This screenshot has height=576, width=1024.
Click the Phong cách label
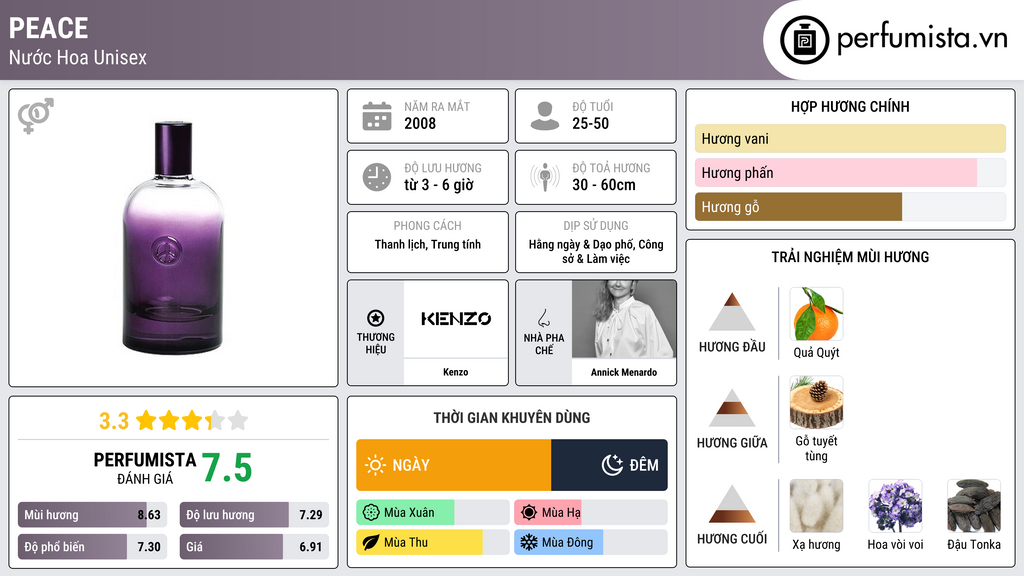428,225
